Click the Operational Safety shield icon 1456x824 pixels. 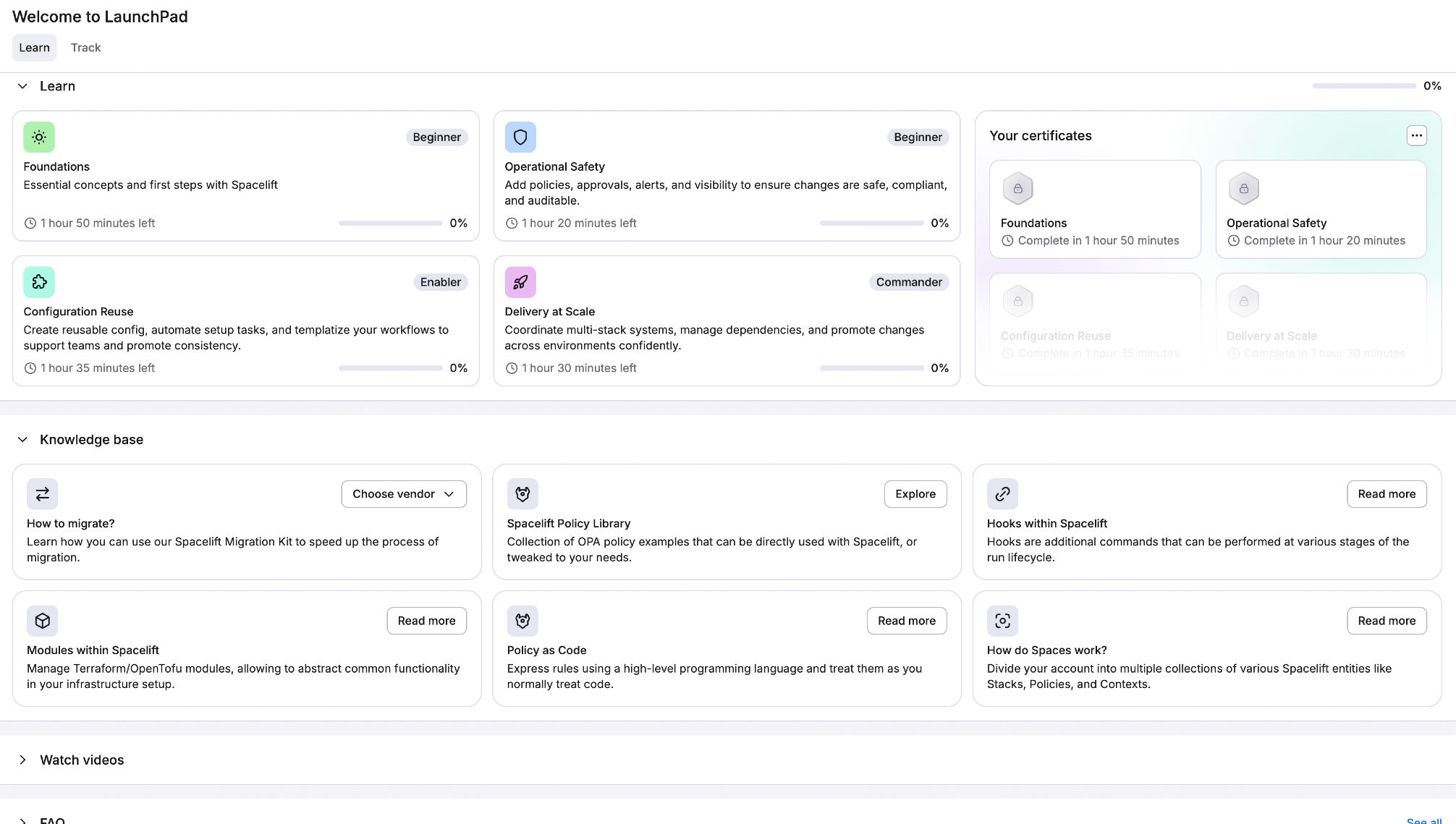tap(520, 137)
